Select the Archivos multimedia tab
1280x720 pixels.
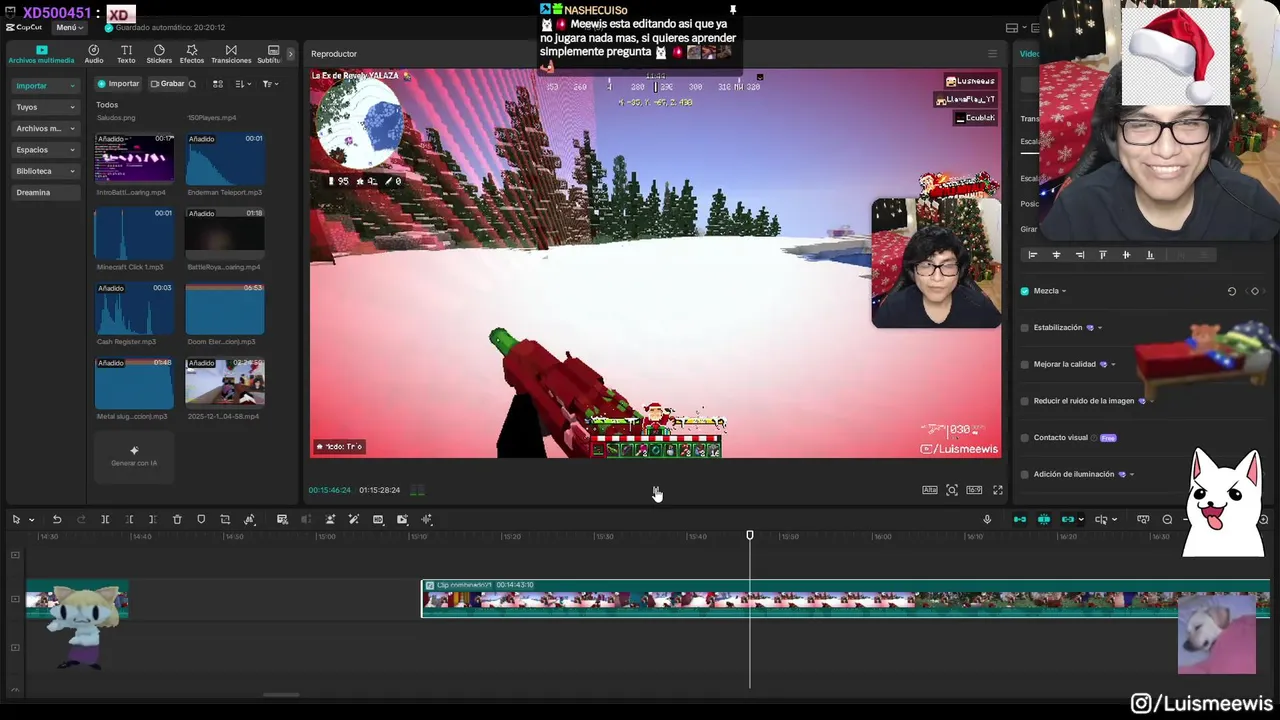(x=41, y=54)
